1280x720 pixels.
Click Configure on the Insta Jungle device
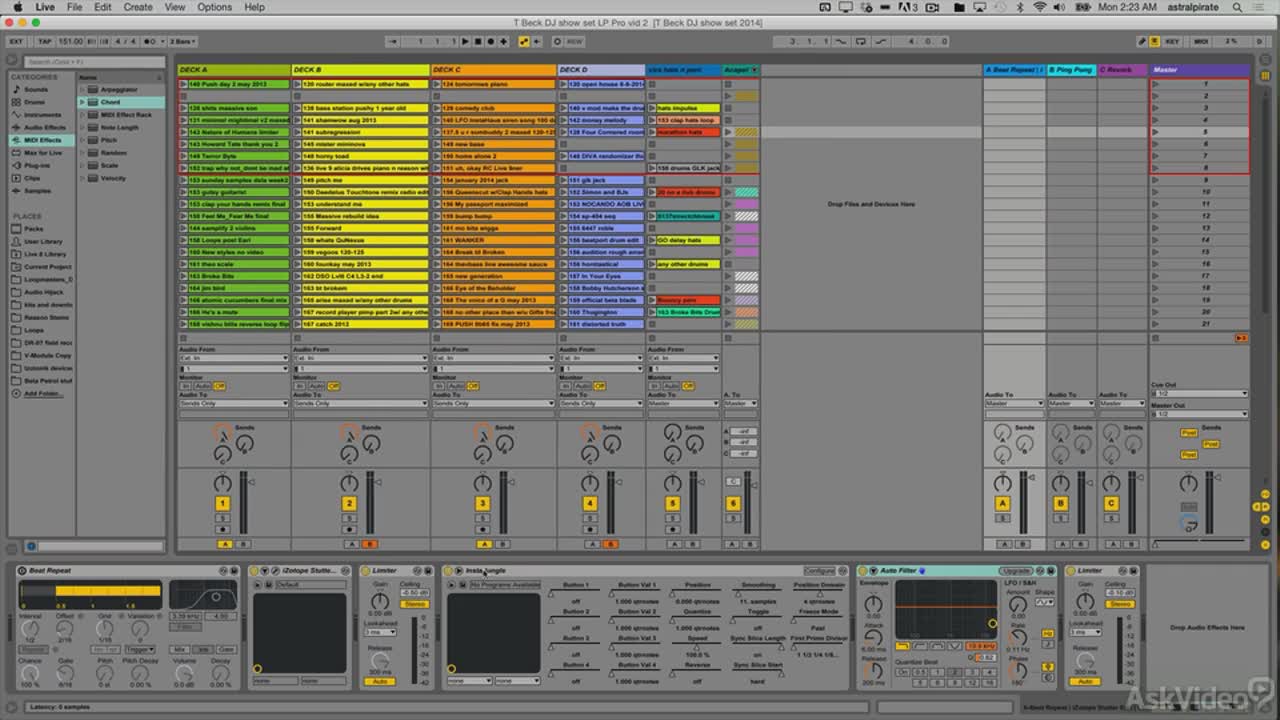pos(819,571)
